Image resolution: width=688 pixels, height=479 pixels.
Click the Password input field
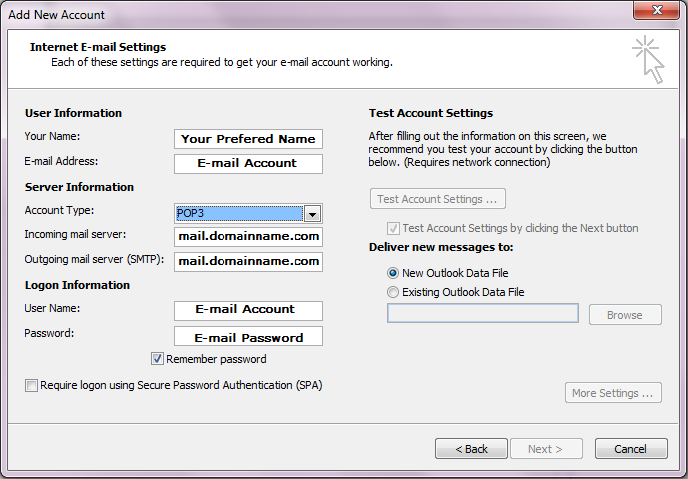point(248,337)
